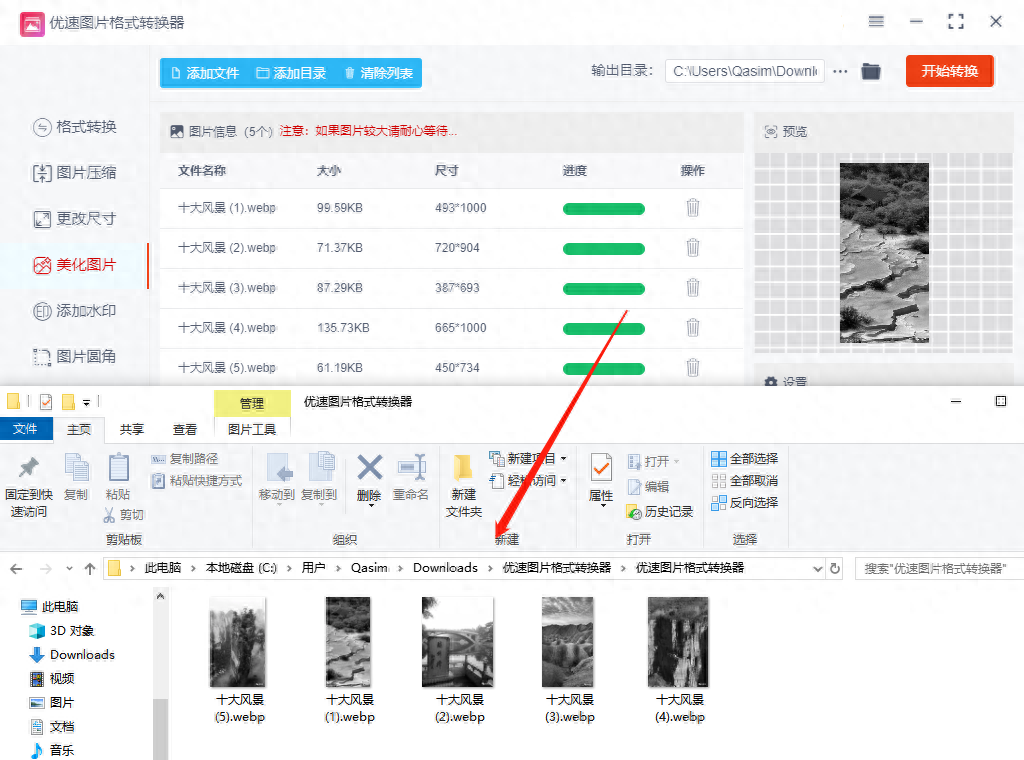Select Downloads in the navigation tree
This screenshot has width=1024, height=760.
point(82,655)
